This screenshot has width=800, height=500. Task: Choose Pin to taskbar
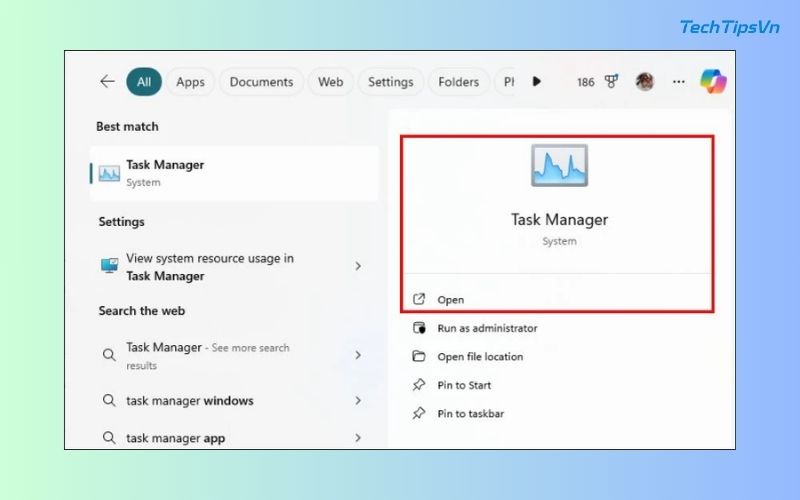(x=470, y=414)
